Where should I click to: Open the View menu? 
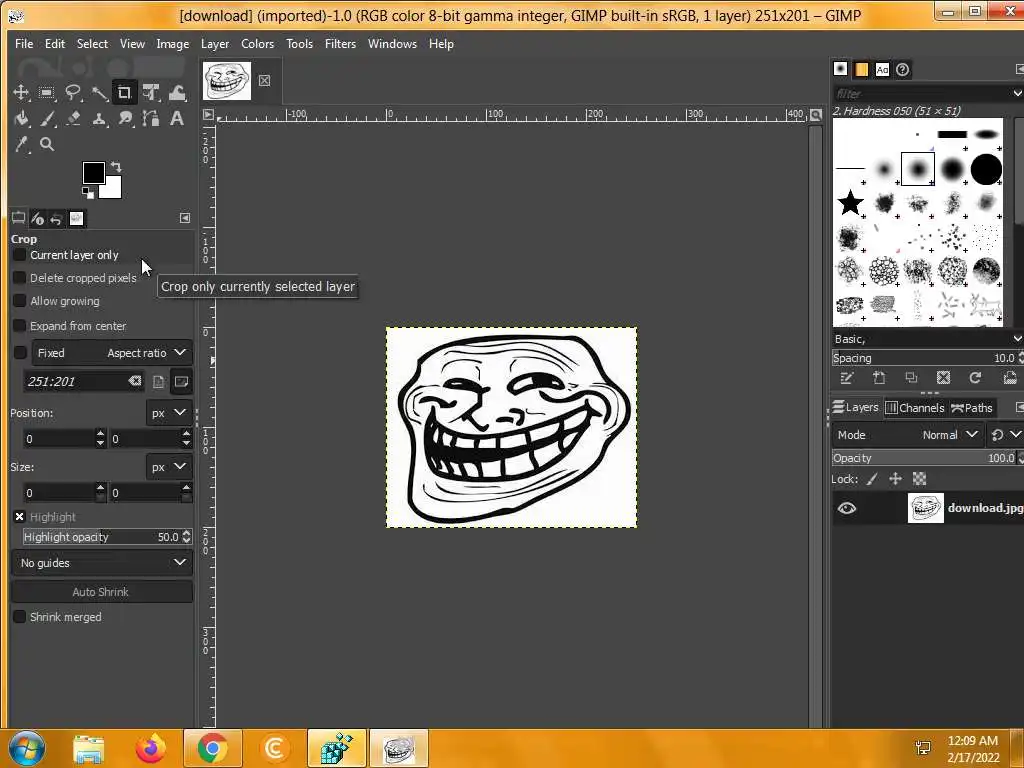(x=132, y=44)
